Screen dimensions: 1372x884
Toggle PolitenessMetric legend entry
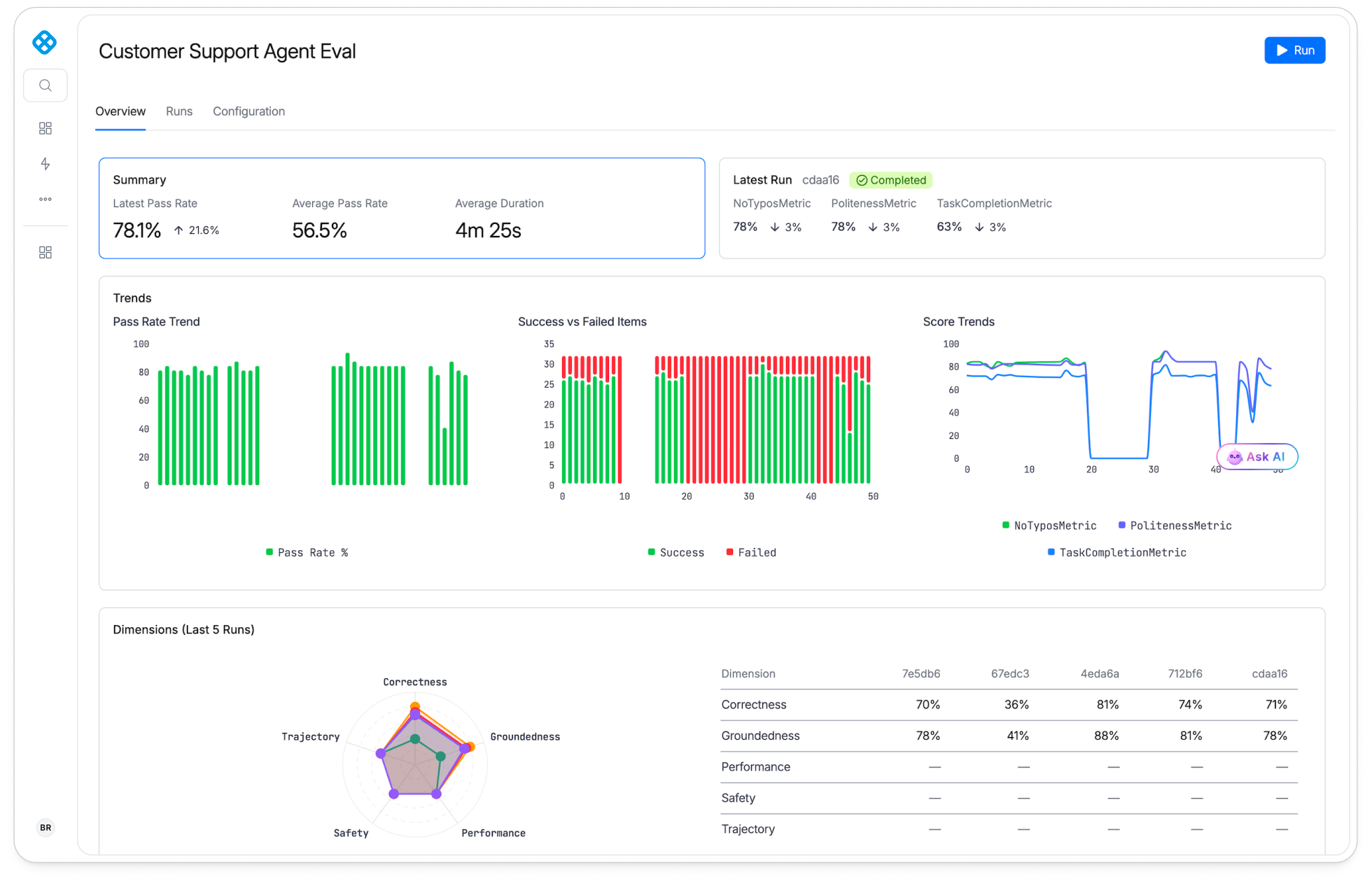pos(1175,526)
